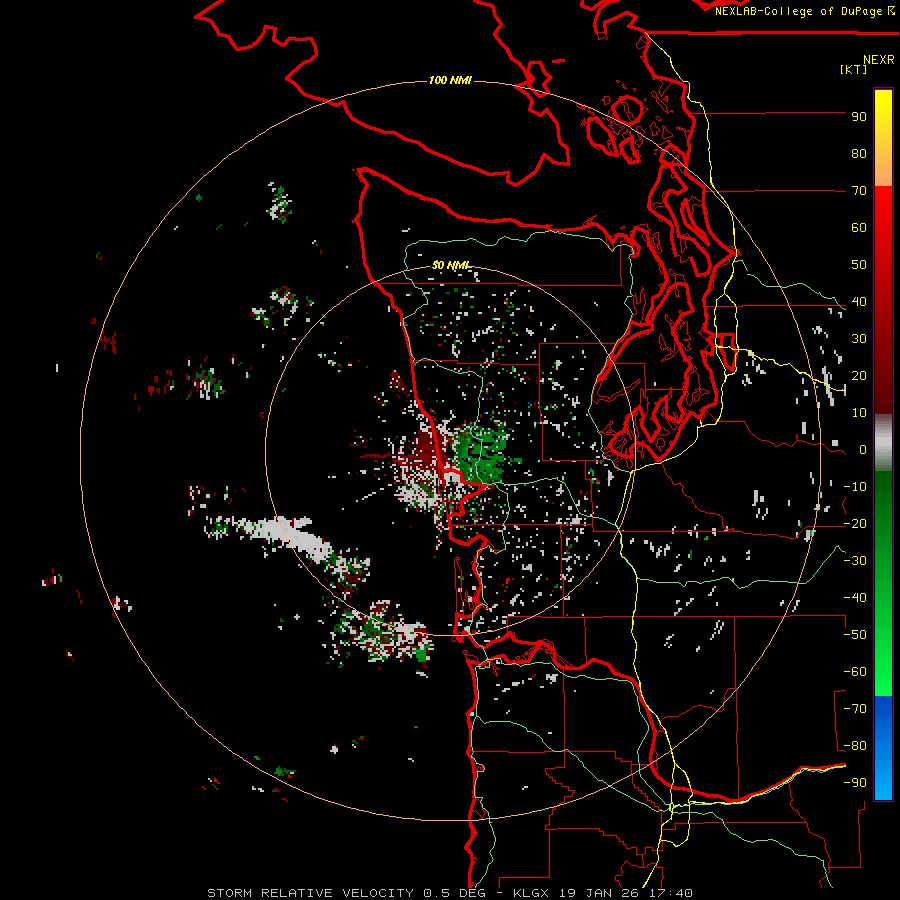
Task: Click the 20 value on velocity scale
Action: tap(859, 376)
